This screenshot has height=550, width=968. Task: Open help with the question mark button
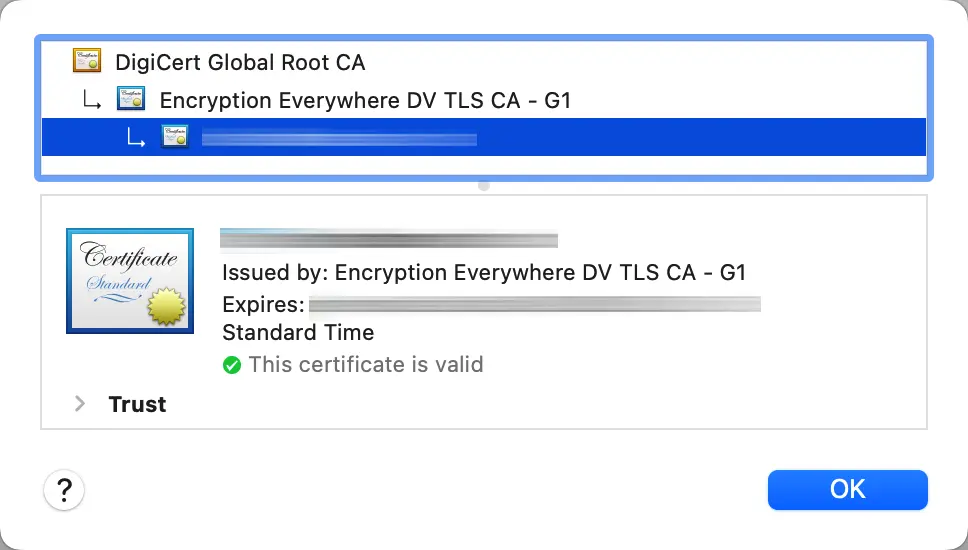click(64, 490)
